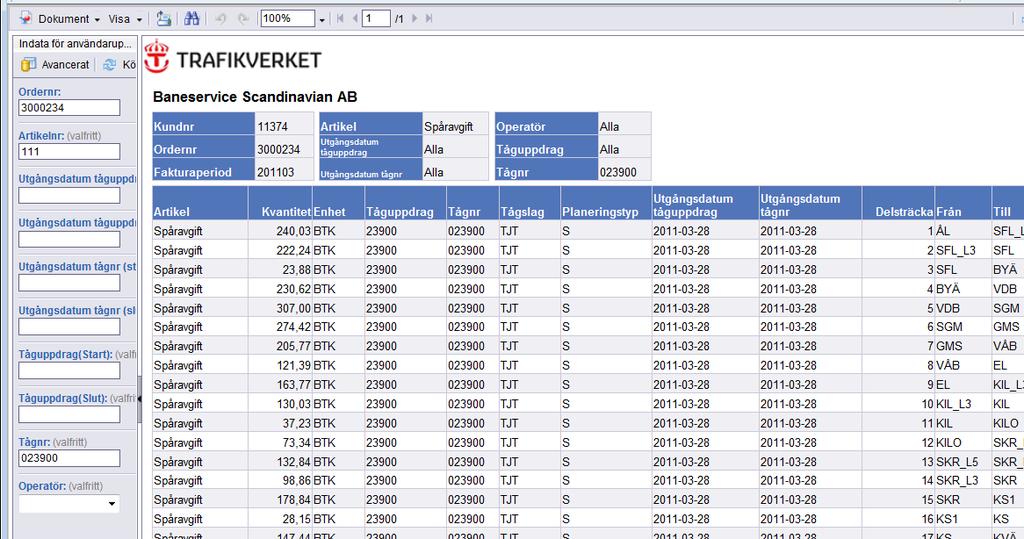
Task: Click the undo arrow icon
Action: click(221, 19)
